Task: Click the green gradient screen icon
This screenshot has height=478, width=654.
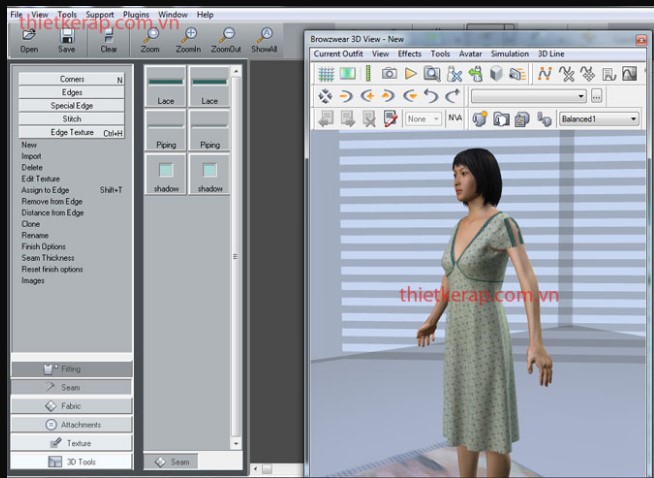Action: pos(347,74)
